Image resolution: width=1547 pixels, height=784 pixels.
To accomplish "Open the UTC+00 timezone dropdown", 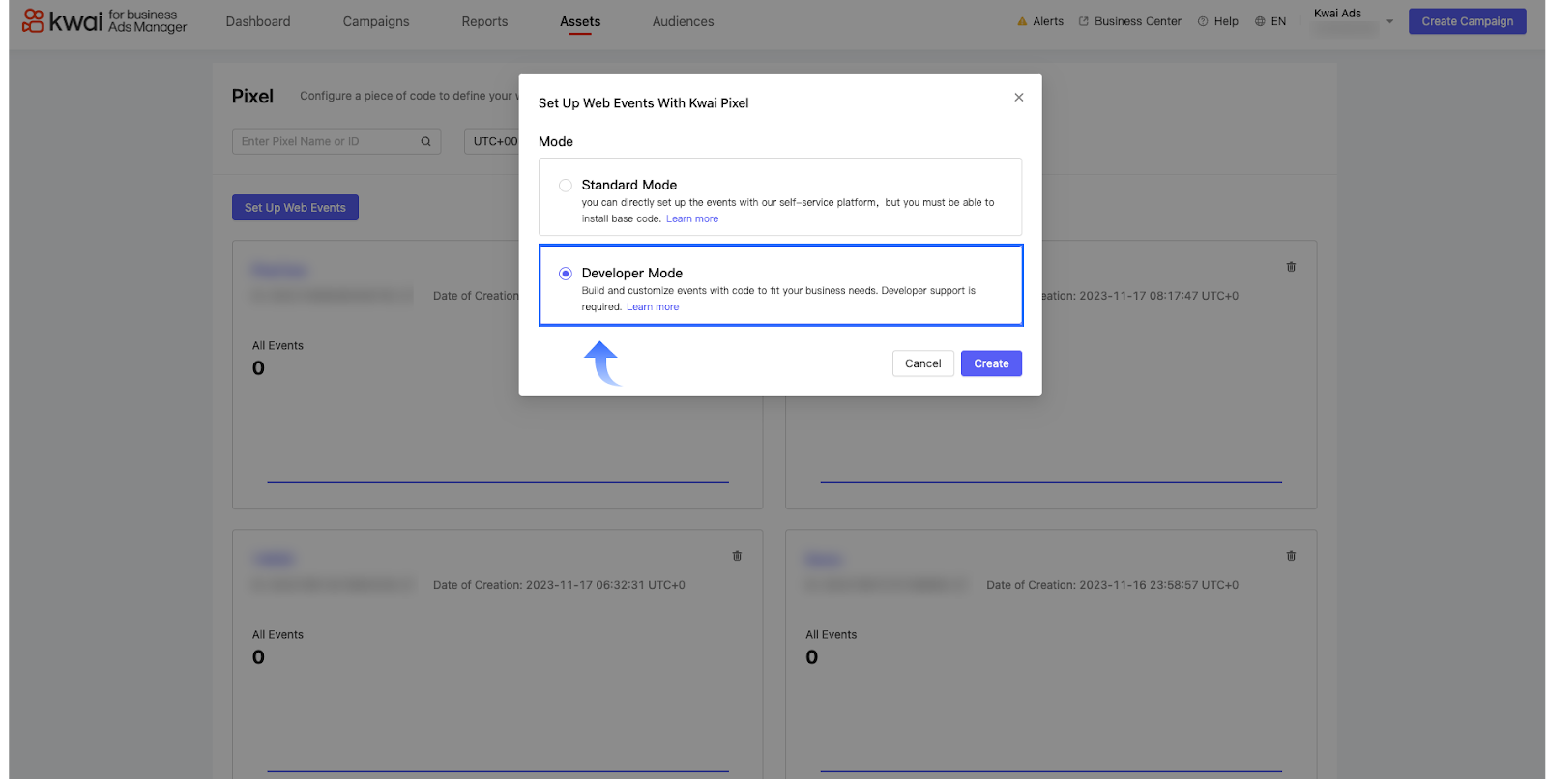I will point(494,142).
